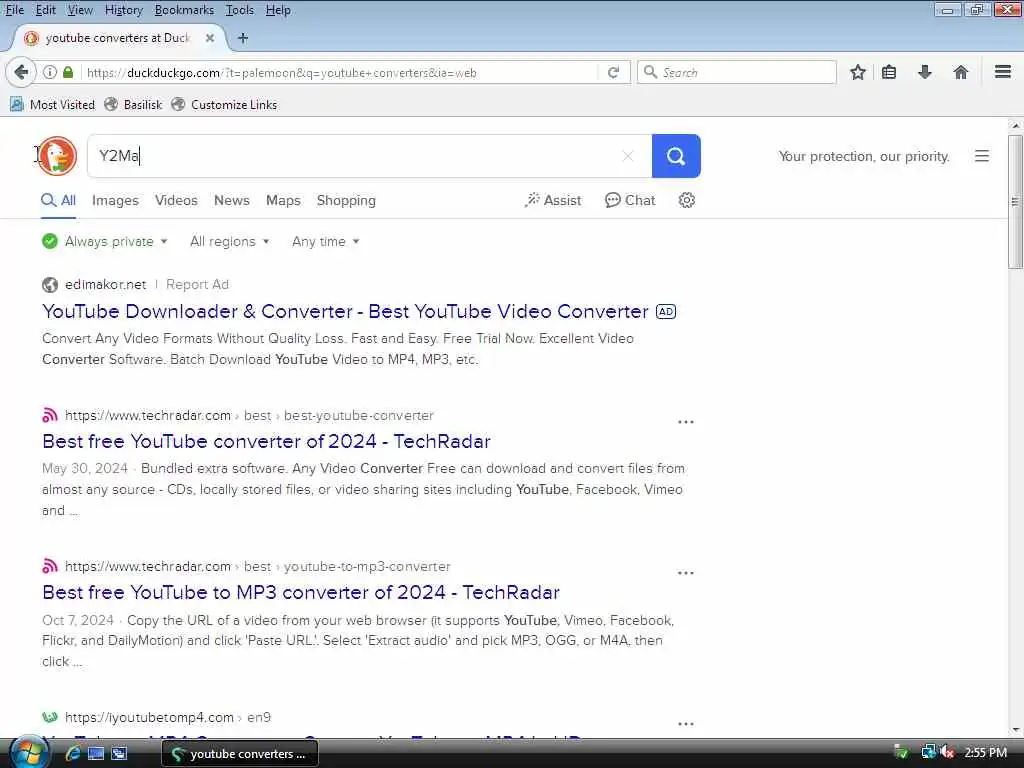Open Best free YouTube converter of 2024 link
Screen dimensions: 1024x768
(266, 441)
